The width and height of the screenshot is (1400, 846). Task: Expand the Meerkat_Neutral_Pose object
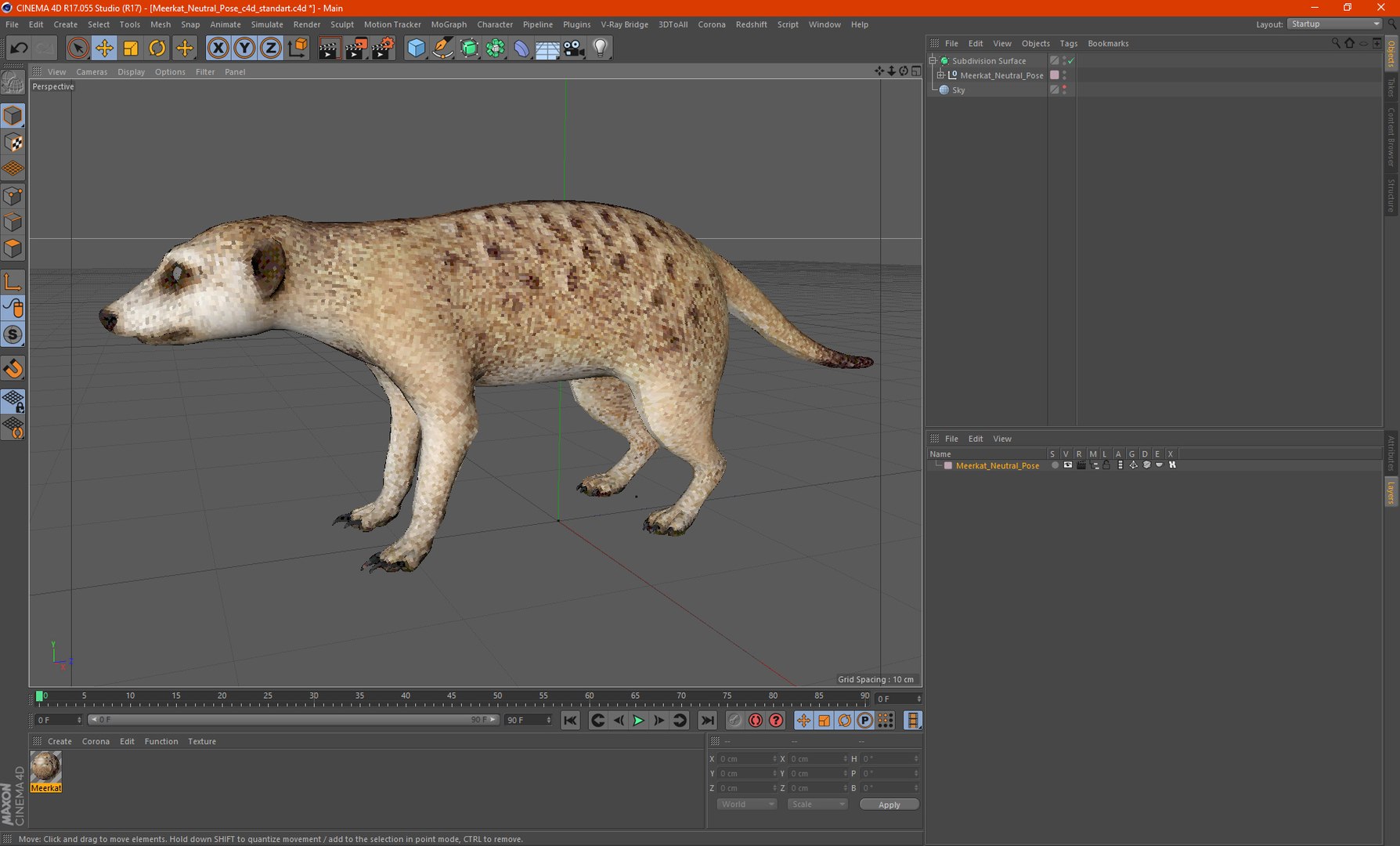pos(940,75)
